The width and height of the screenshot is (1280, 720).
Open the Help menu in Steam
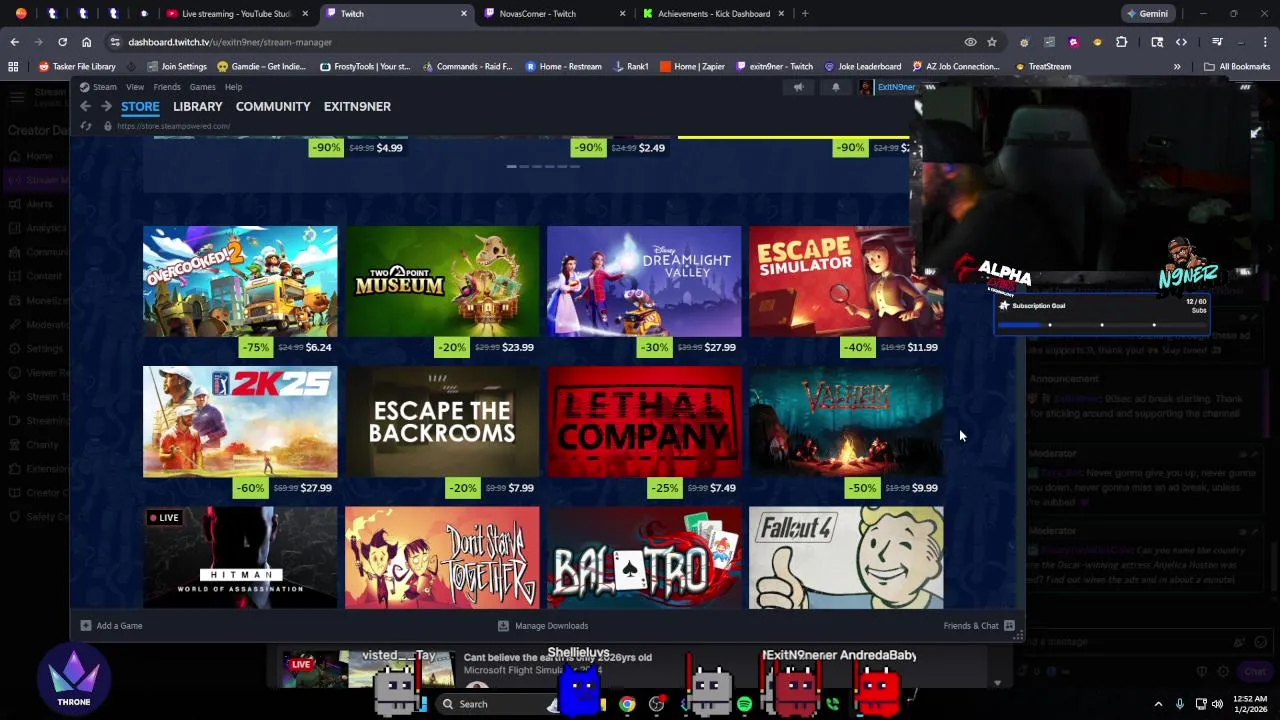233,87
